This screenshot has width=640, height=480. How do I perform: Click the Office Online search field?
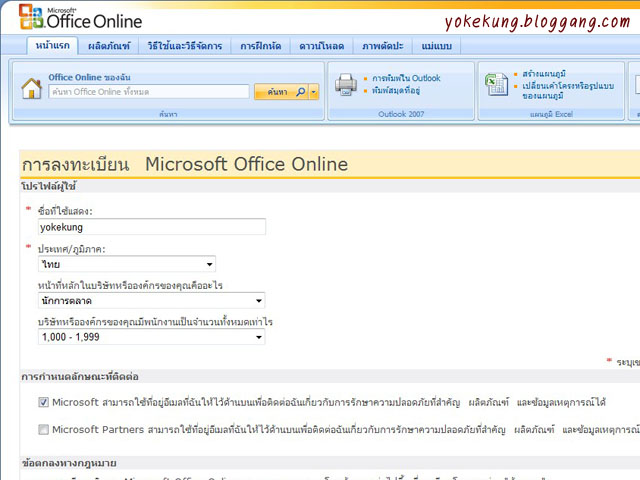click(149, 92)
